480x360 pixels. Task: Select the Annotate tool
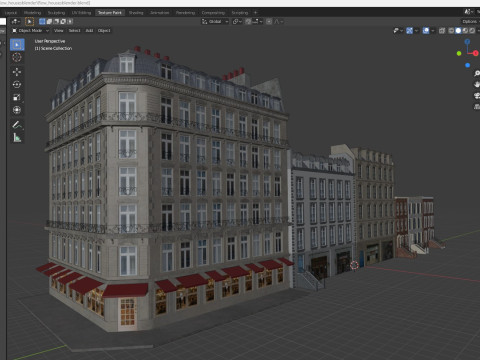click(17, 125)
